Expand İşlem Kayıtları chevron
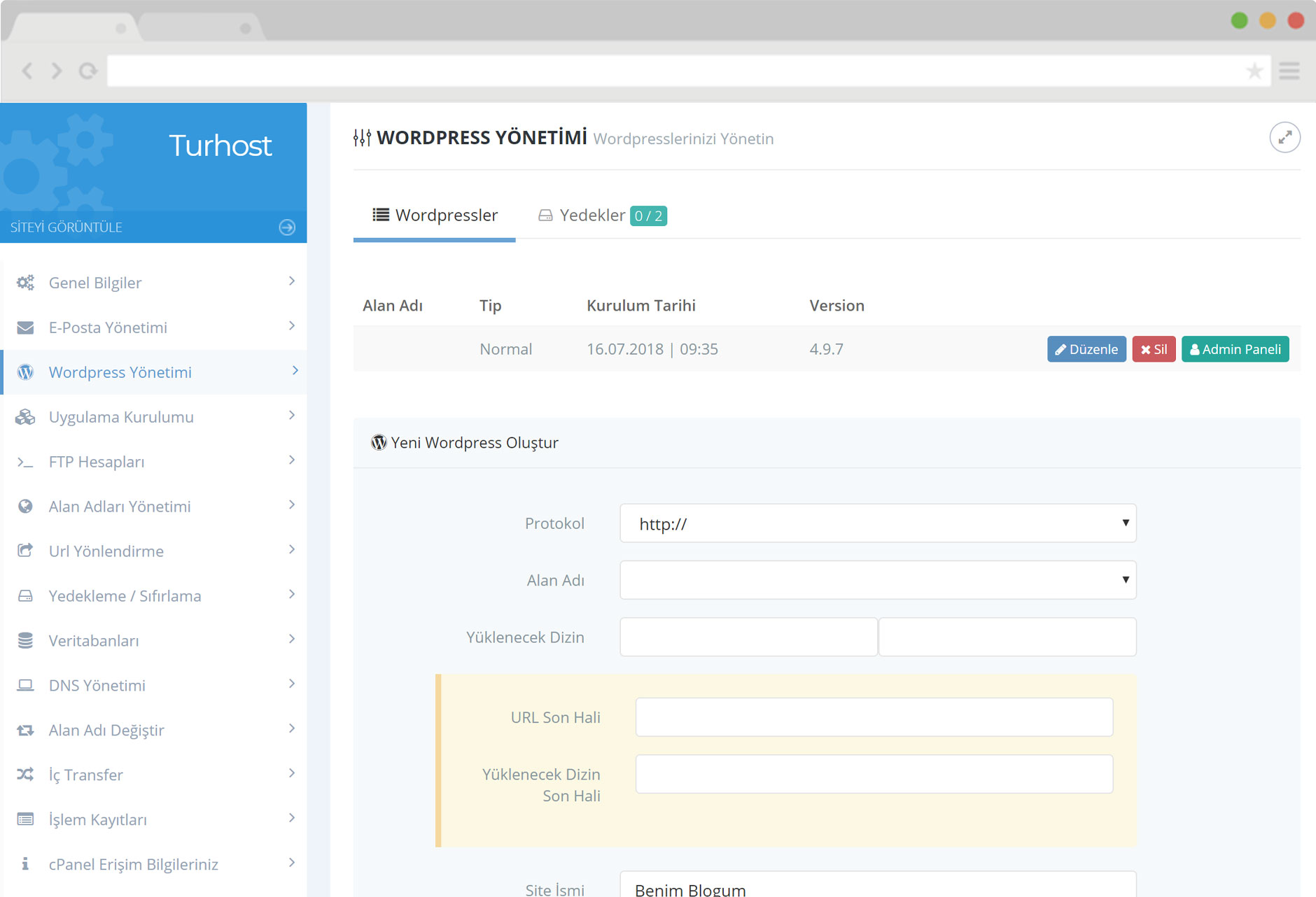1316x897 pixels. pos(292,818)
